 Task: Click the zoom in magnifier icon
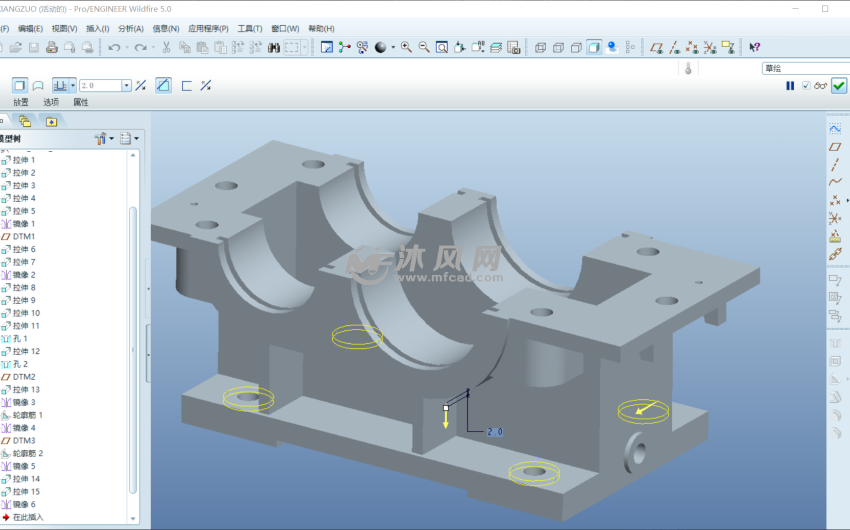click(406, 47)
